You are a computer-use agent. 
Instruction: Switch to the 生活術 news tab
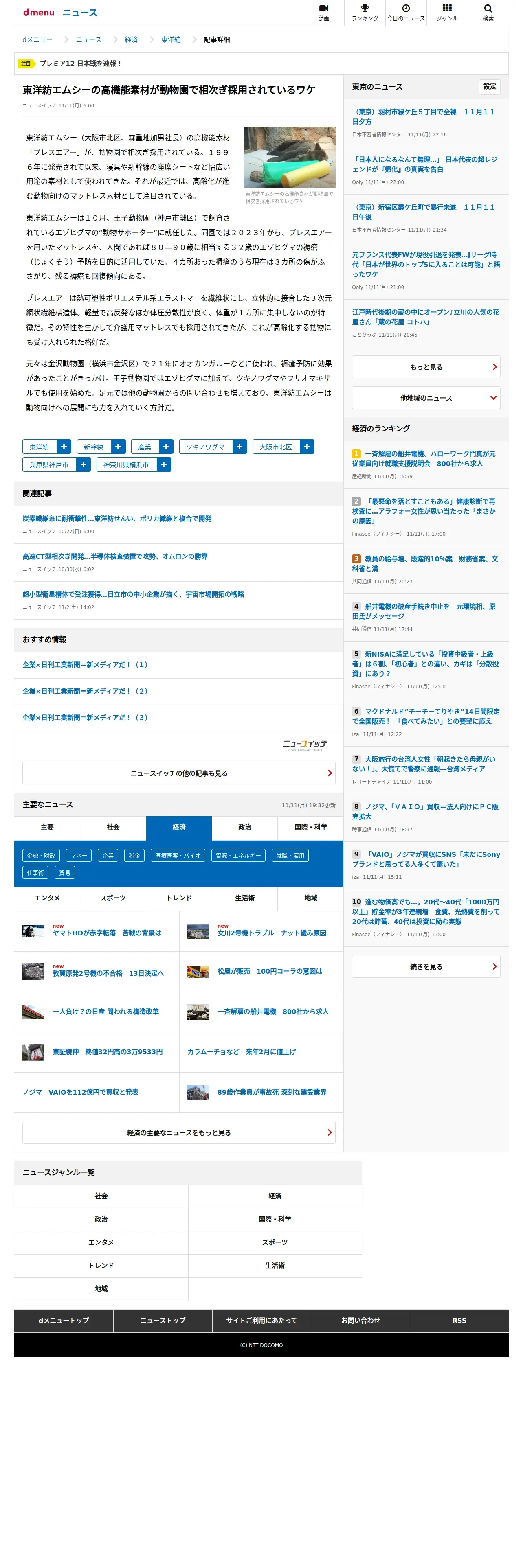(245, 898)
